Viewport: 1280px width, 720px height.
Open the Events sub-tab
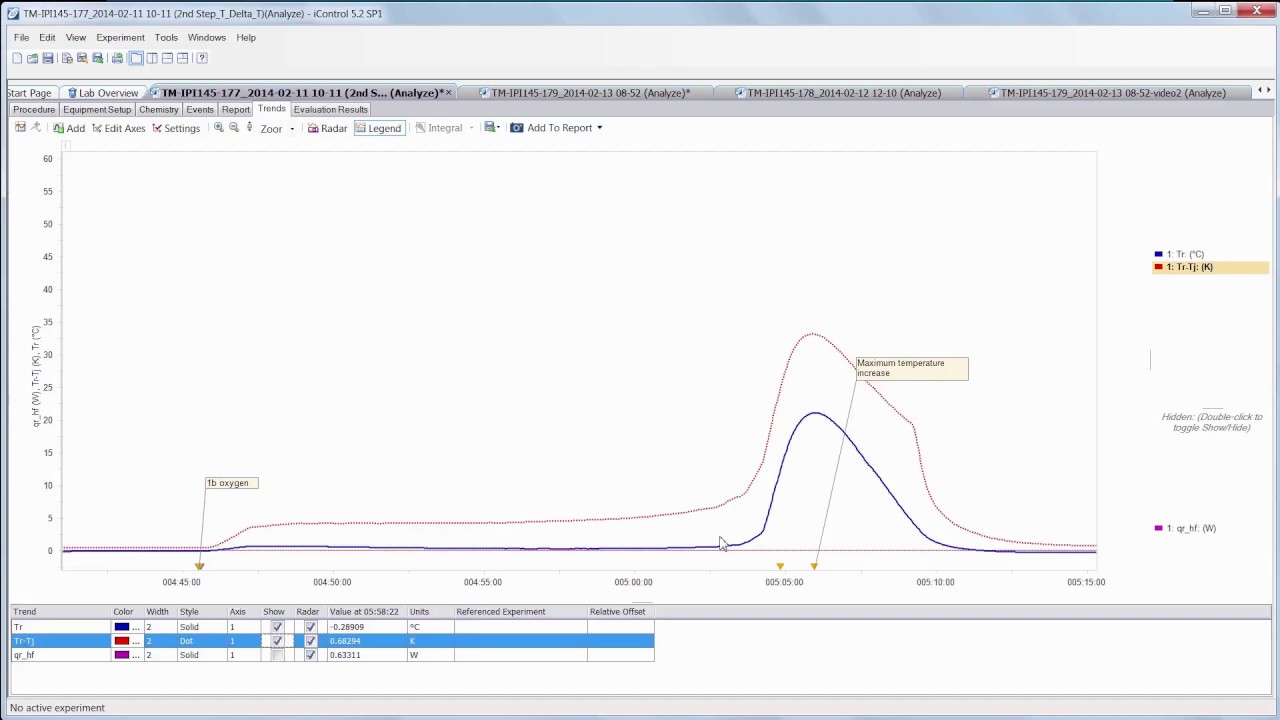tap(200, 110)
